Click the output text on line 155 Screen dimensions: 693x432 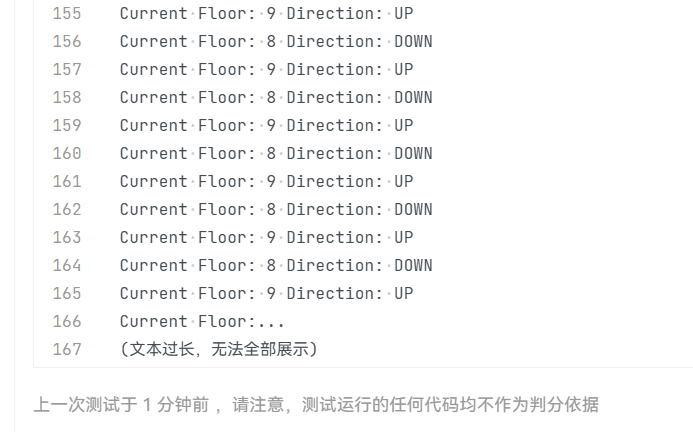266,14
